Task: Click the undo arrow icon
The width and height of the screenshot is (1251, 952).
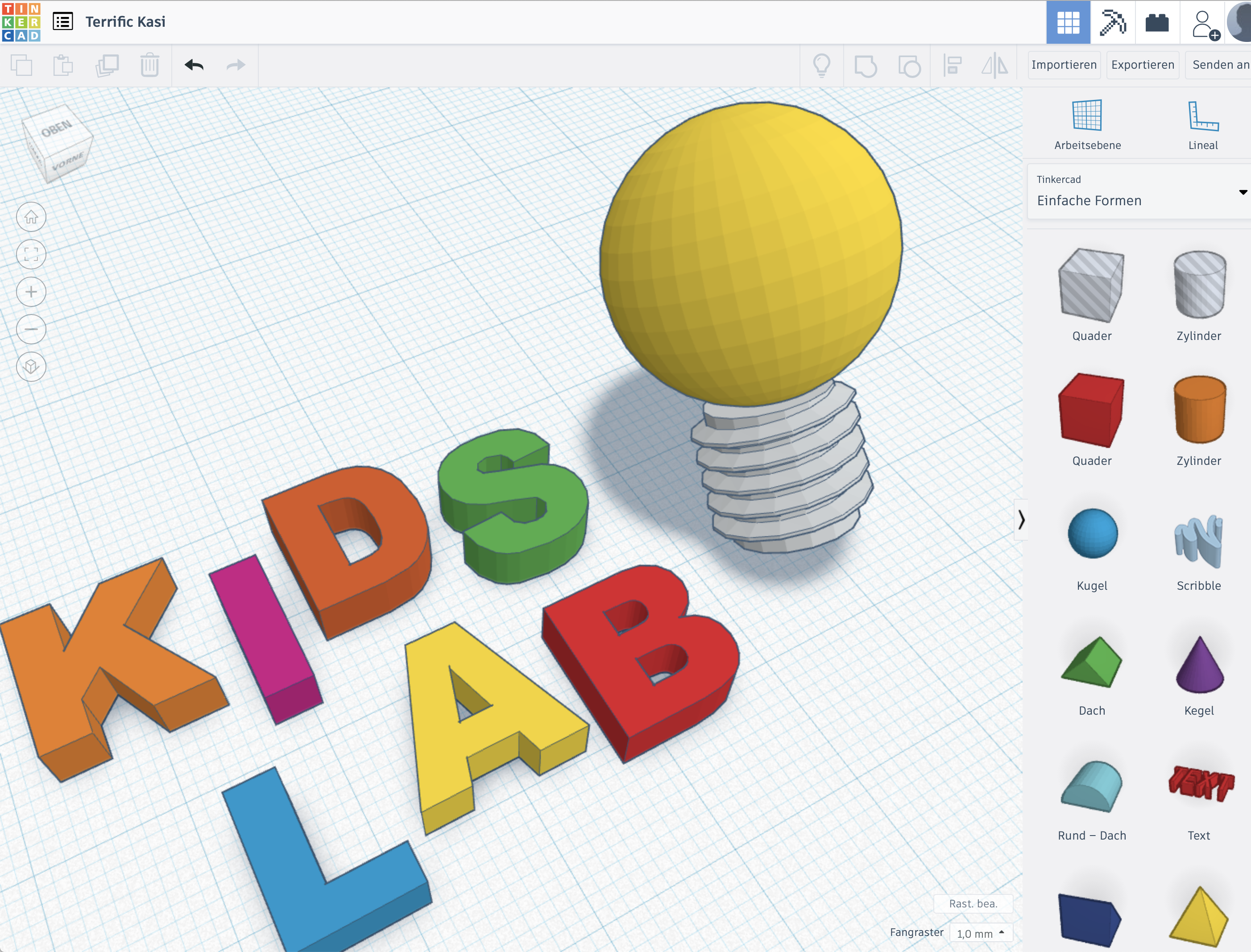Action: [194, 65]
